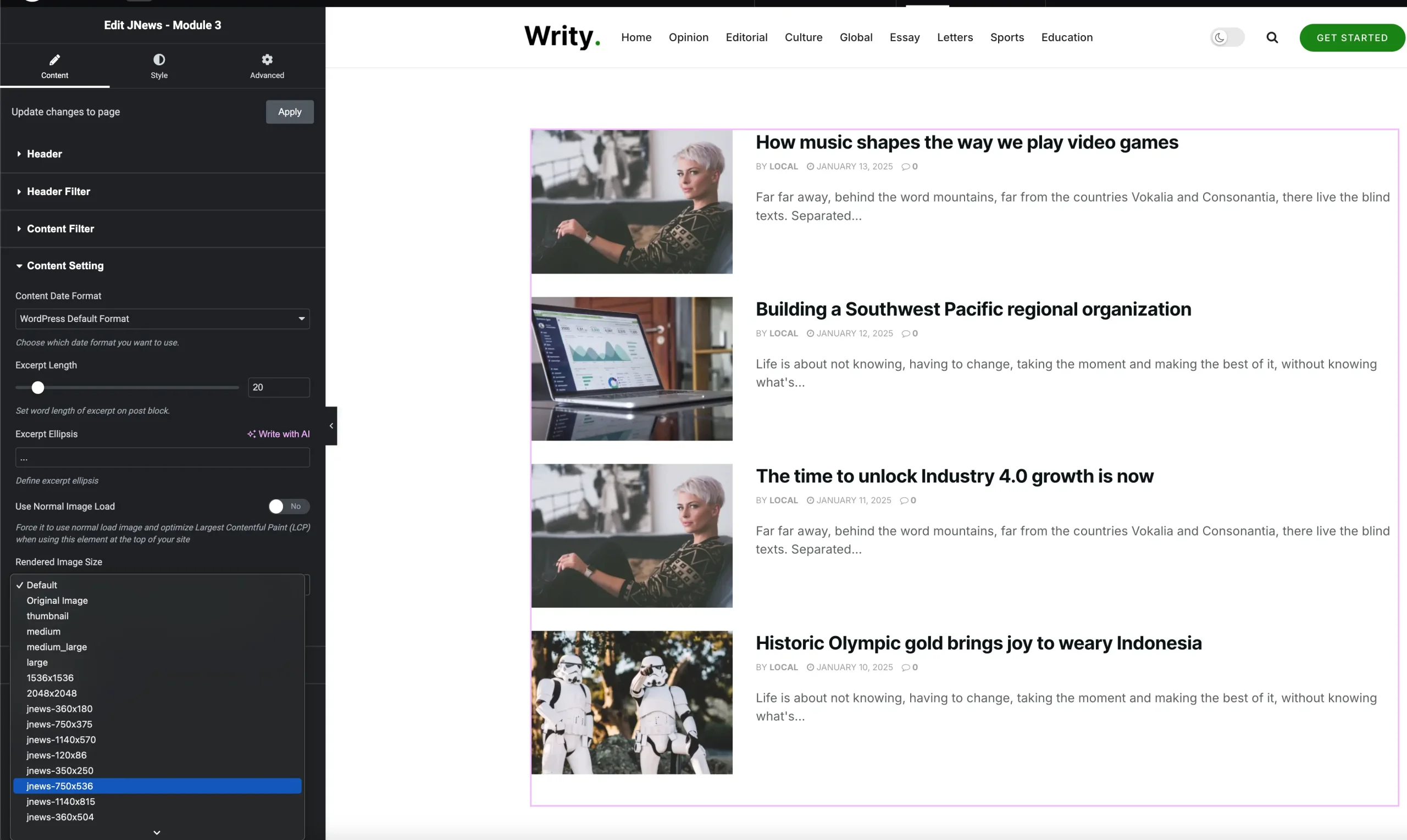Viewport: 1407px width, 840px height.
Task: Collapse the editor panel with arrow handle
Action: (331, 426)
